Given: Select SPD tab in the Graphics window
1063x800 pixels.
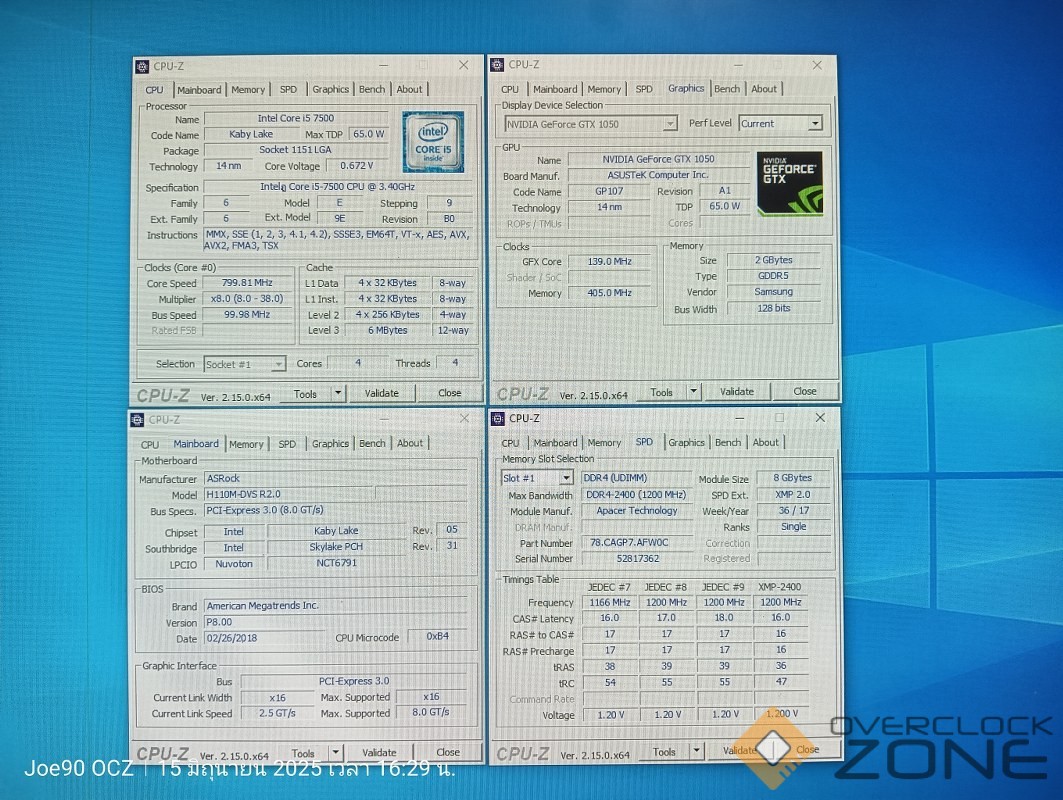Looking at the screenshot, I should [x=644, y=89].
